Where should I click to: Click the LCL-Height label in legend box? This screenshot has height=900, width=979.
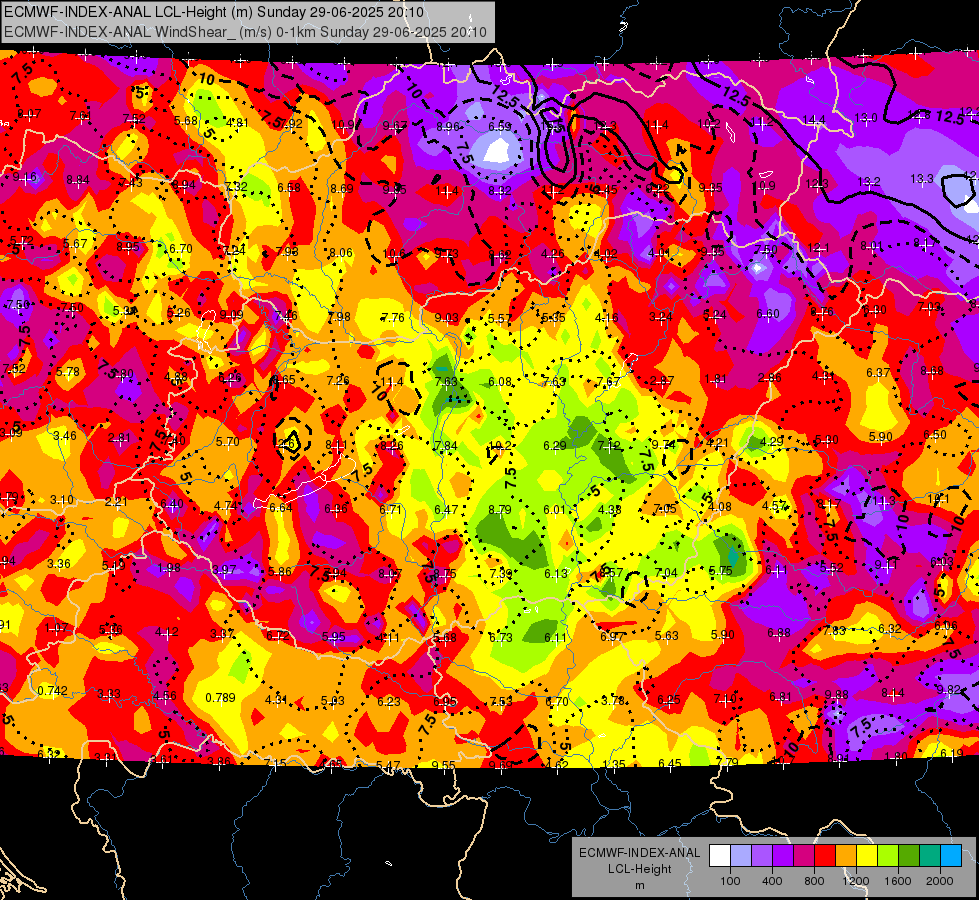point(640,869)
